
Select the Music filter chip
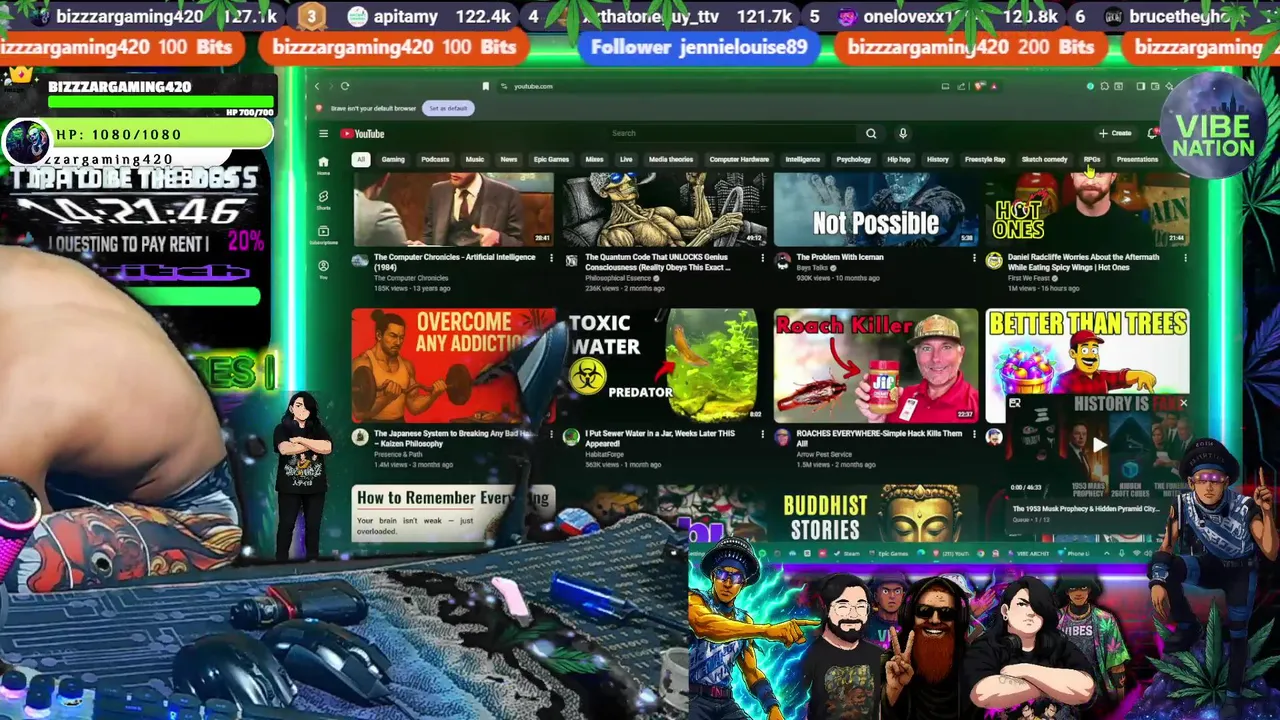[x=475, y=160]
